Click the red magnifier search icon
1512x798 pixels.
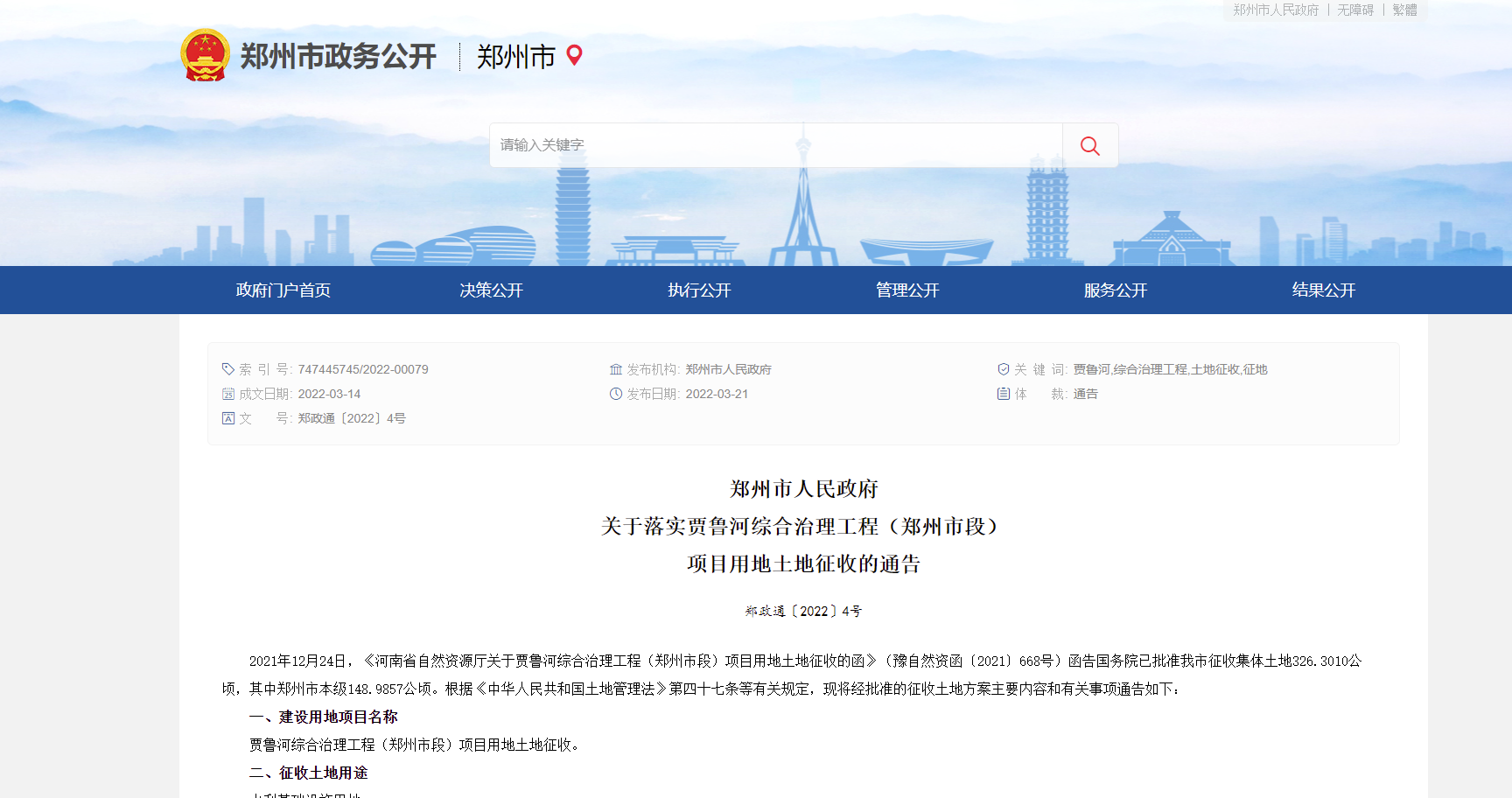point(1089,145)
